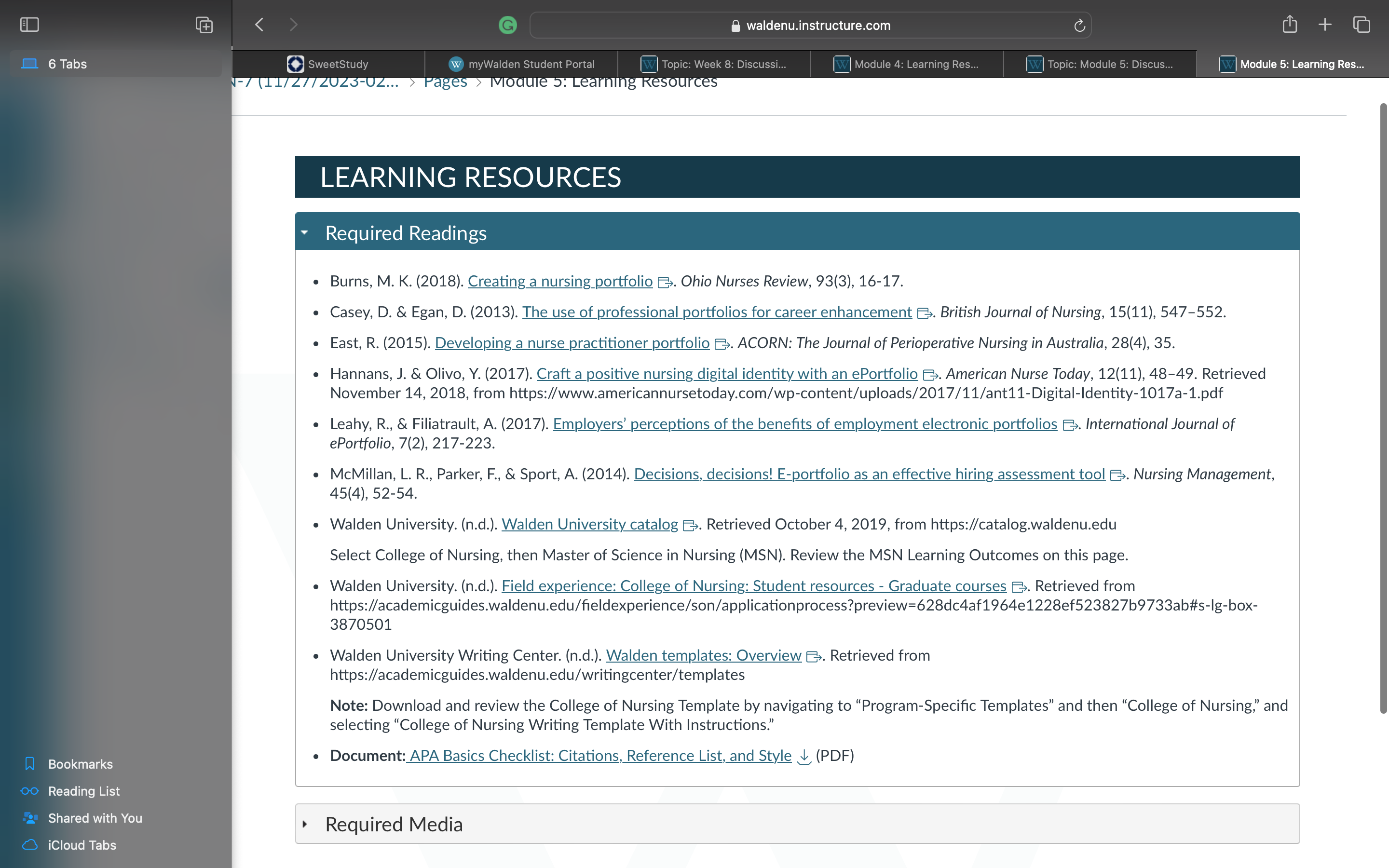Open Bookmarks in the sidebar

(81, 764)
